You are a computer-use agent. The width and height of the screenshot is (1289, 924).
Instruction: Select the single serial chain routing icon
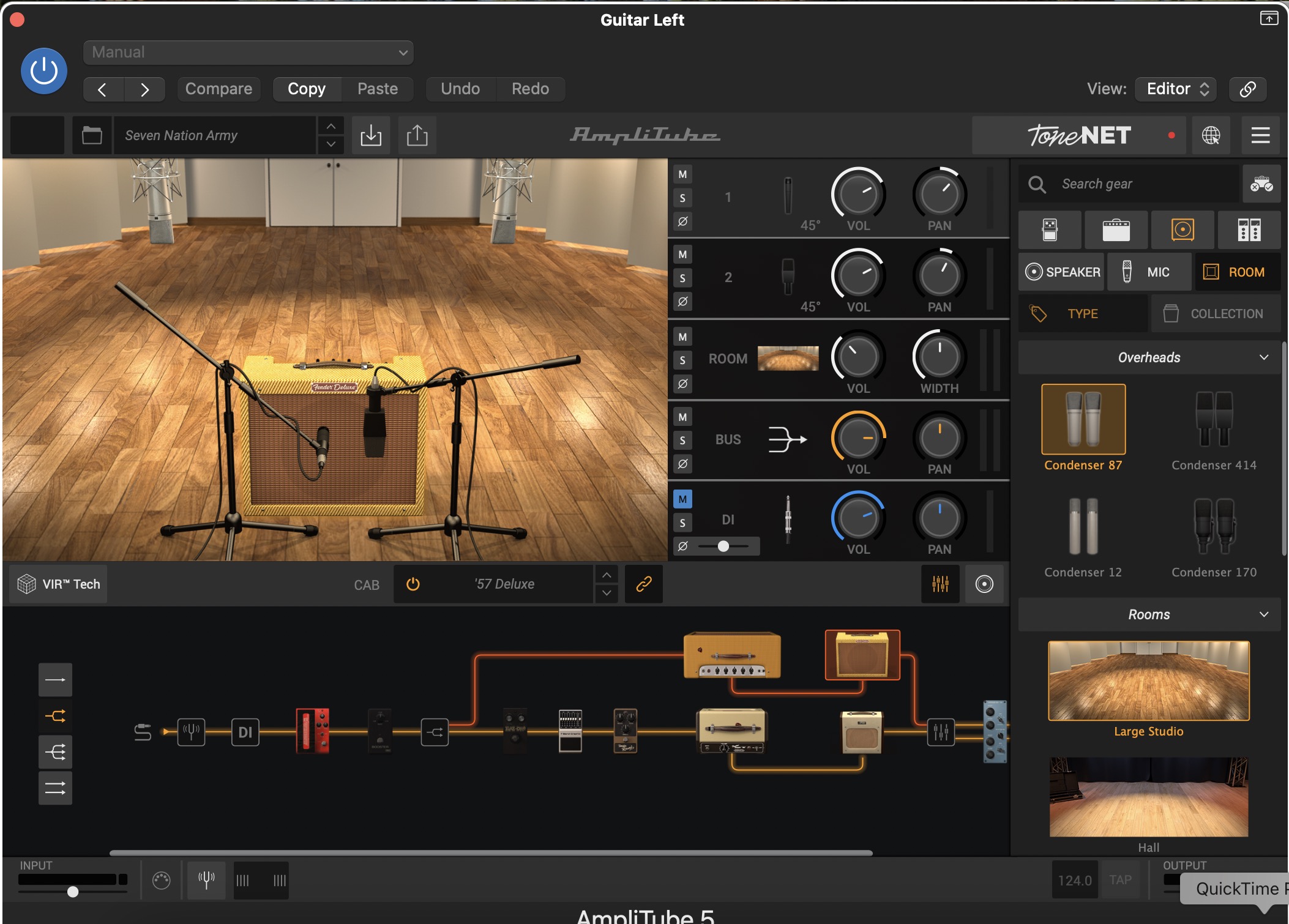click(55, 680)
